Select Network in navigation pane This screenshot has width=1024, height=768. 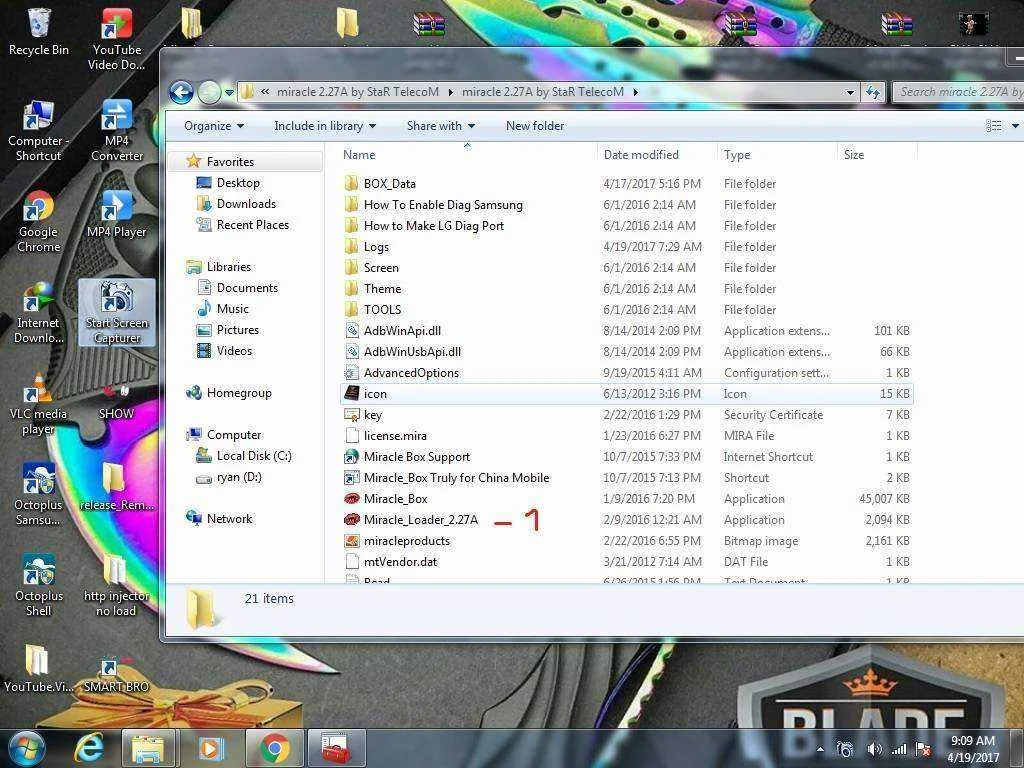pos(229,519)
